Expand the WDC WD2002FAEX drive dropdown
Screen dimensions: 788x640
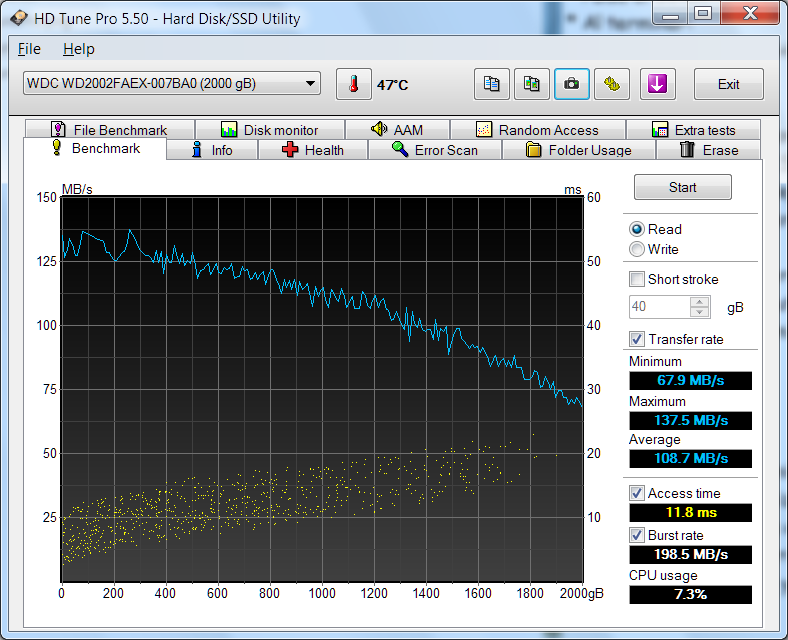(x=171, y=83)
